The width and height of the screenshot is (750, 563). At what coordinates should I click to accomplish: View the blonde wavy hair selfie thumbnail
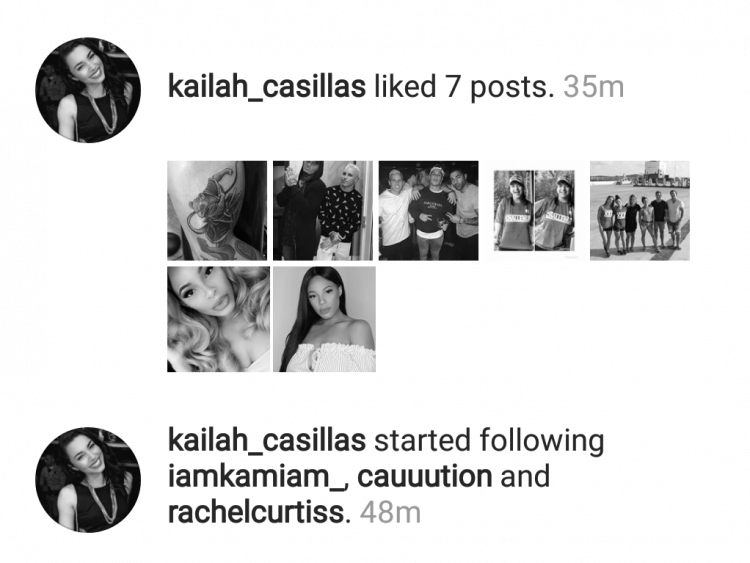click(219, 319)
